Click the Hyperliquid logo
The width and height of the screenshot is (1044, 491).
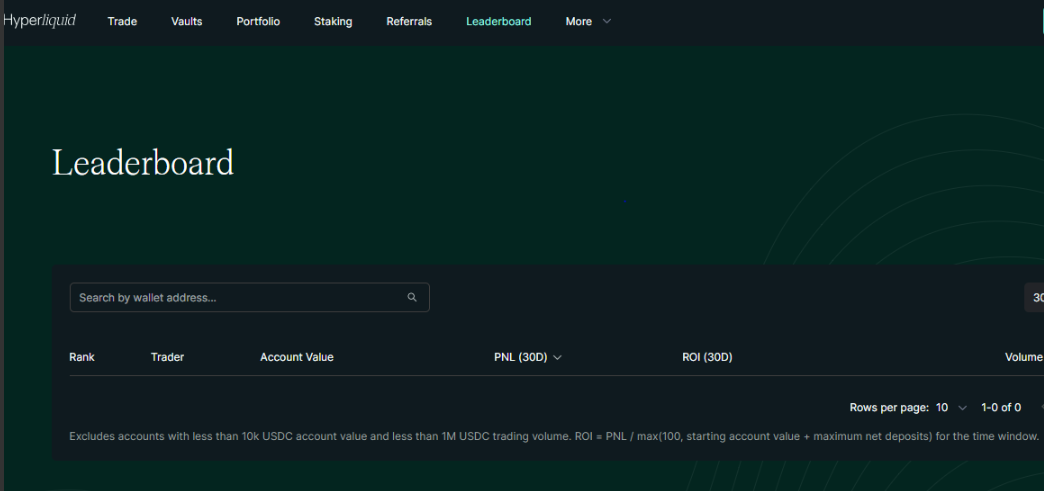(39, 21)
